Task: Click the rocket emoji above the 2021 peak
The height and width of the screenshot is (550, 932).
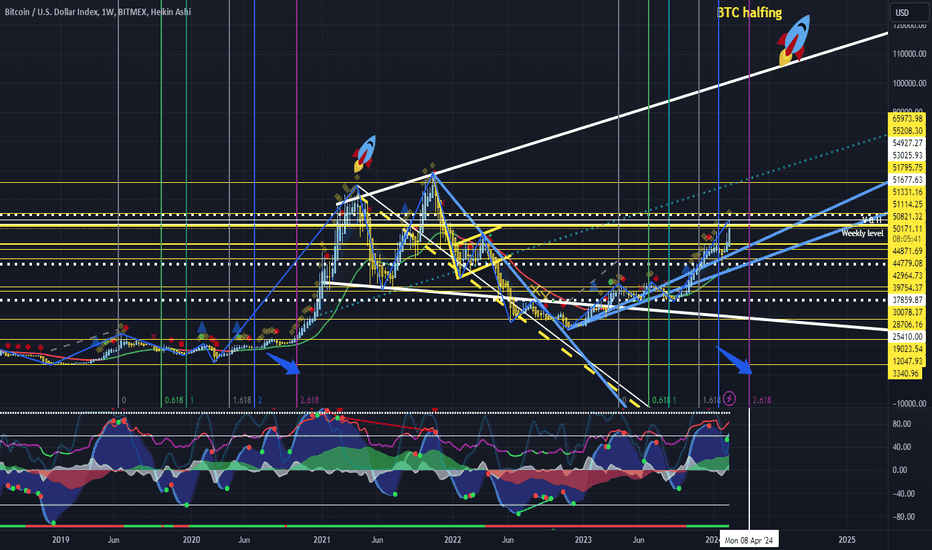Action: tap(364, 153)
